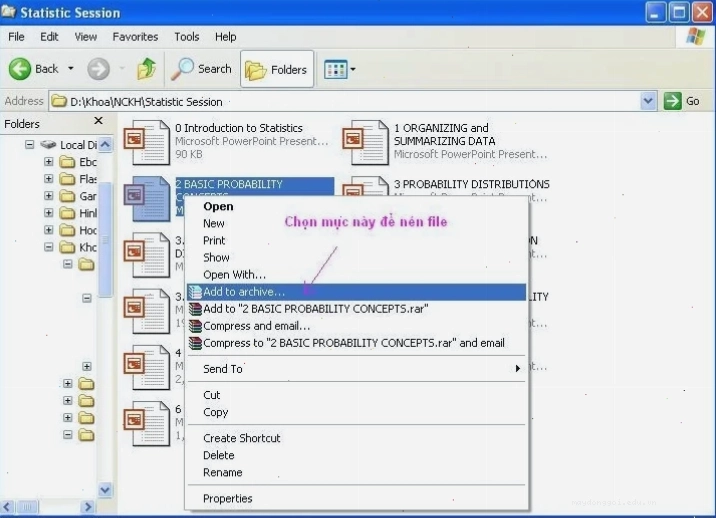Choose Open With... in context menu

click(x=356, y=275)
